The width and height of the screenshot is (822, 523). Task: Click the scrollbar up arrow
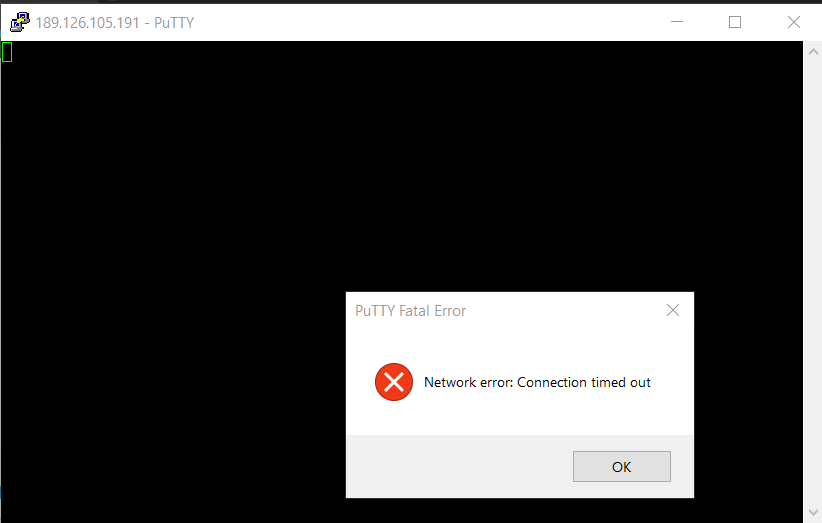tap(813, 51)
